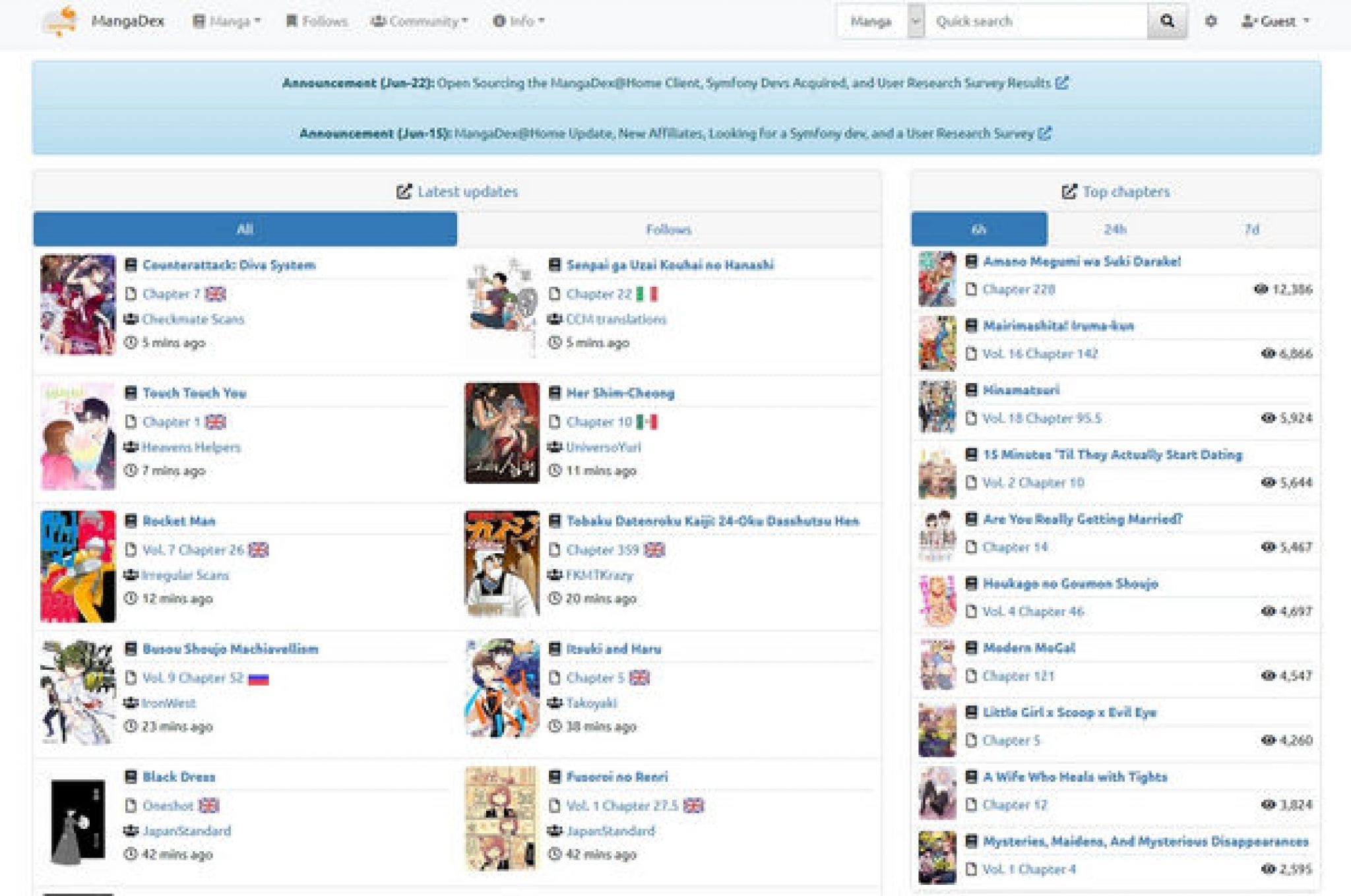Image resolution: width=1351 pixels, height=896 pixels.
Task: Open the Jun-22 announcement link text
Action: pyautogui.click(x=743, y=83)
